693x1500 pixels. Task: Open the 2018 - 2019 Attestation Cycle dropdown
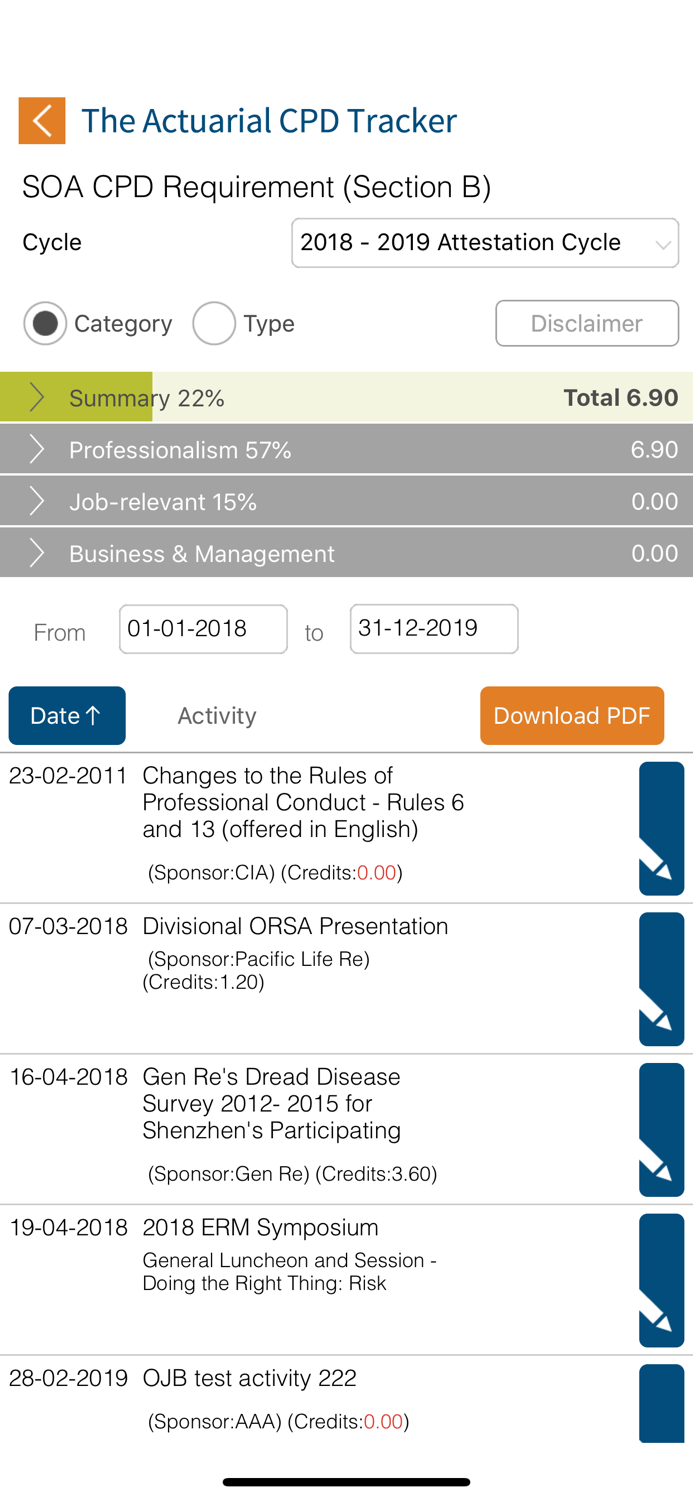484,242
